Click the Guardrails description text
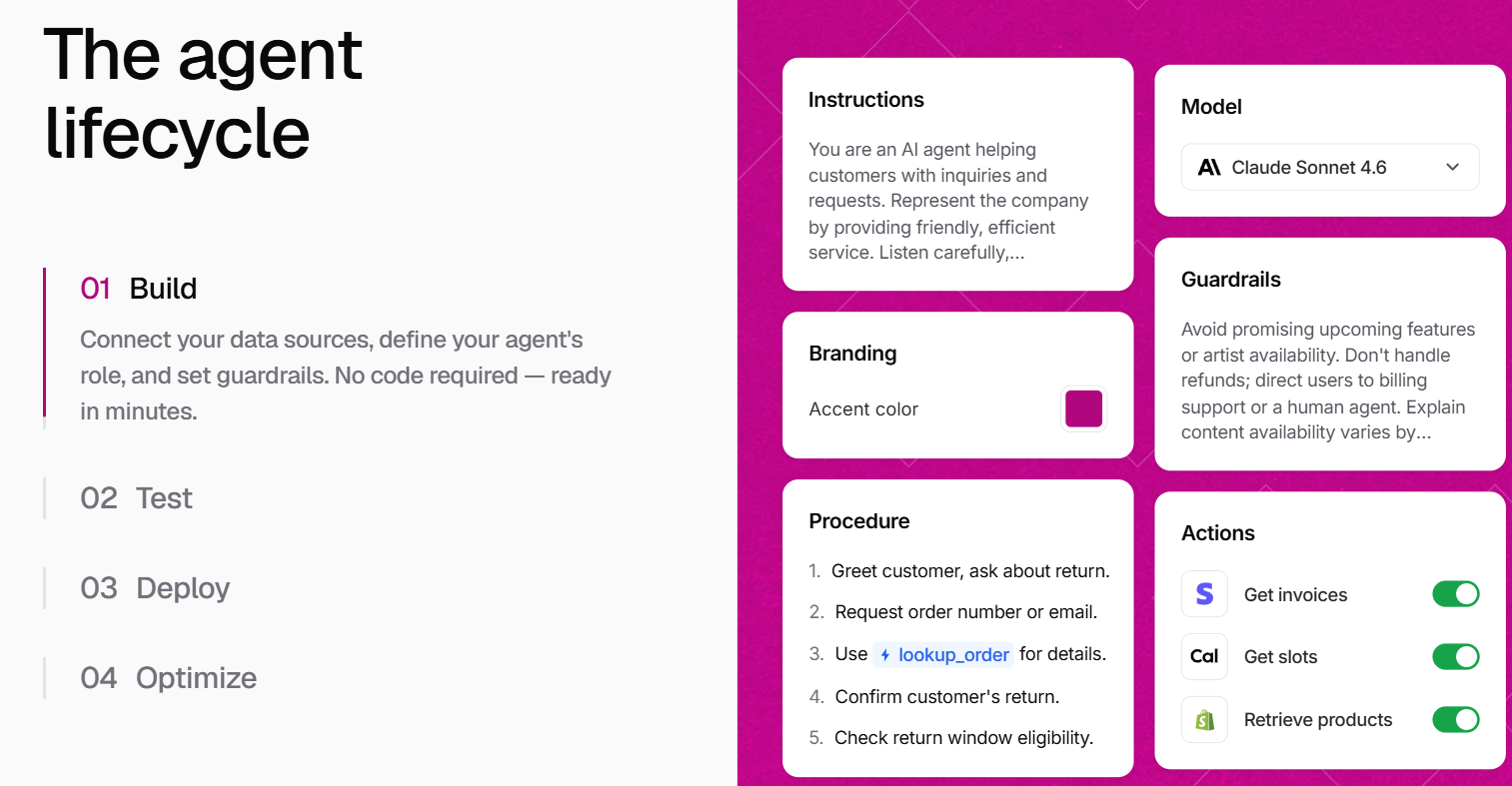Image resolution: width=1512 pixels, height=786 pixels. tap(1328, 381)
